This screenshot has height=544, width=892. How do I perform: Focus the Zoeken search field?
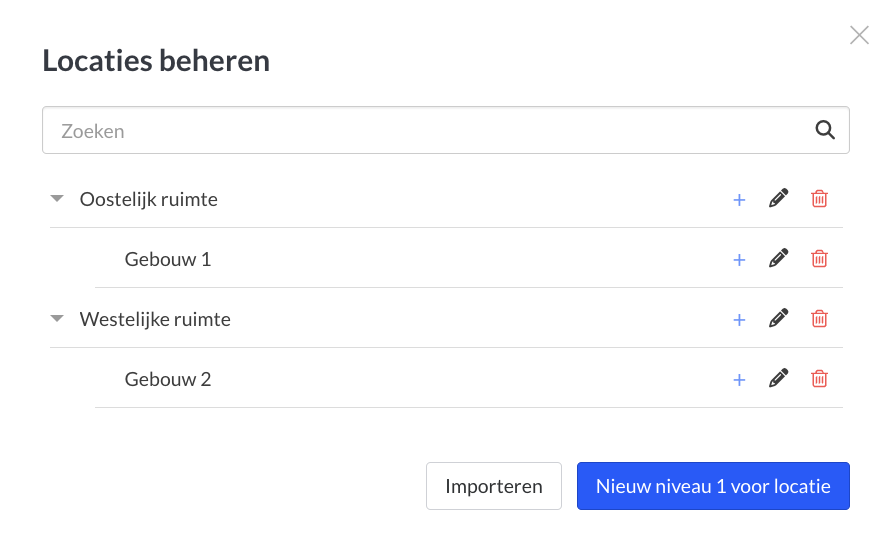pyautogui.click(x=446, y=130)
